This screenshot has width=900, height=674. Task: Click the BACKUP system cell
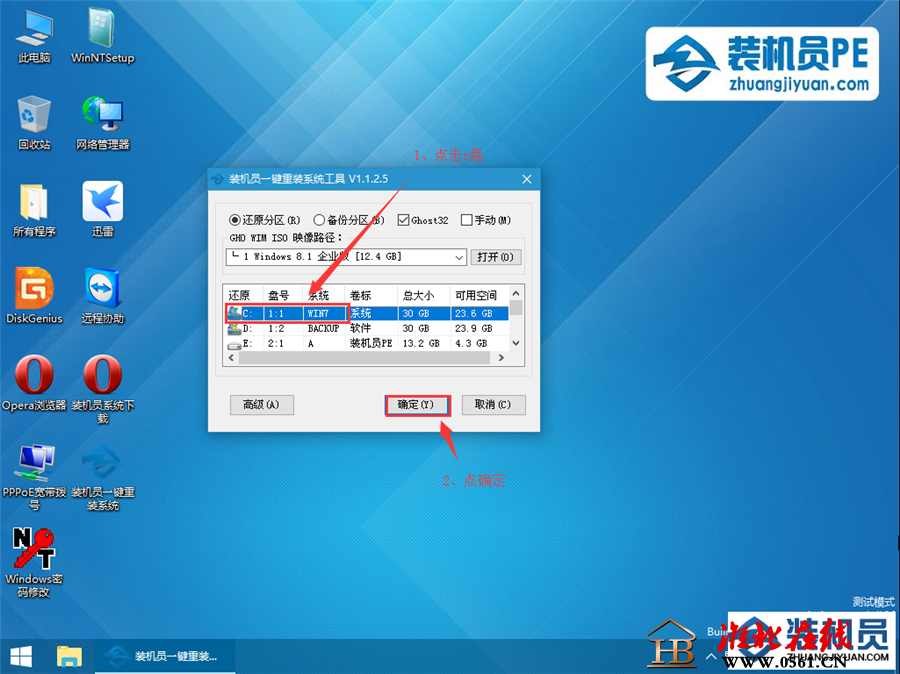coord(323,328)
